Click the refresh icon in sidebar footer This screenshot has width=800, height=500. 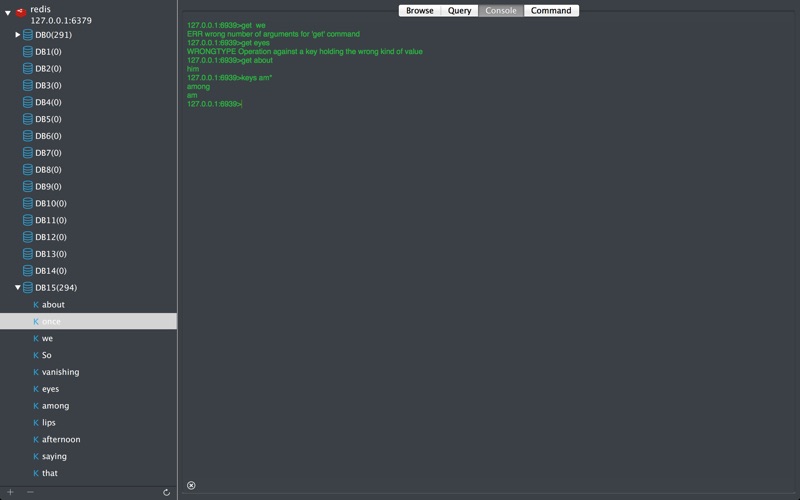pos(166,492)
